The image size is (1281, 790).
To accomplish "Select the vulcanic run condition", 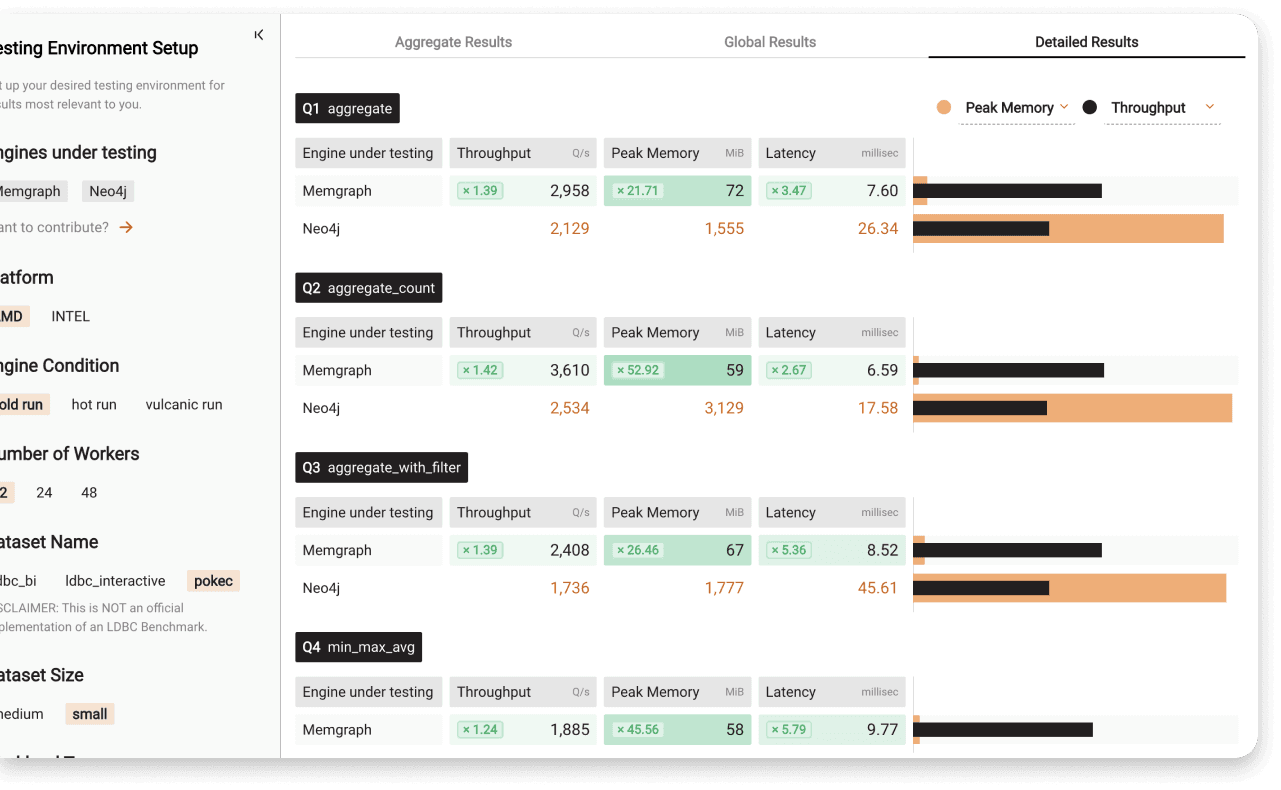I will click(184, 405).
